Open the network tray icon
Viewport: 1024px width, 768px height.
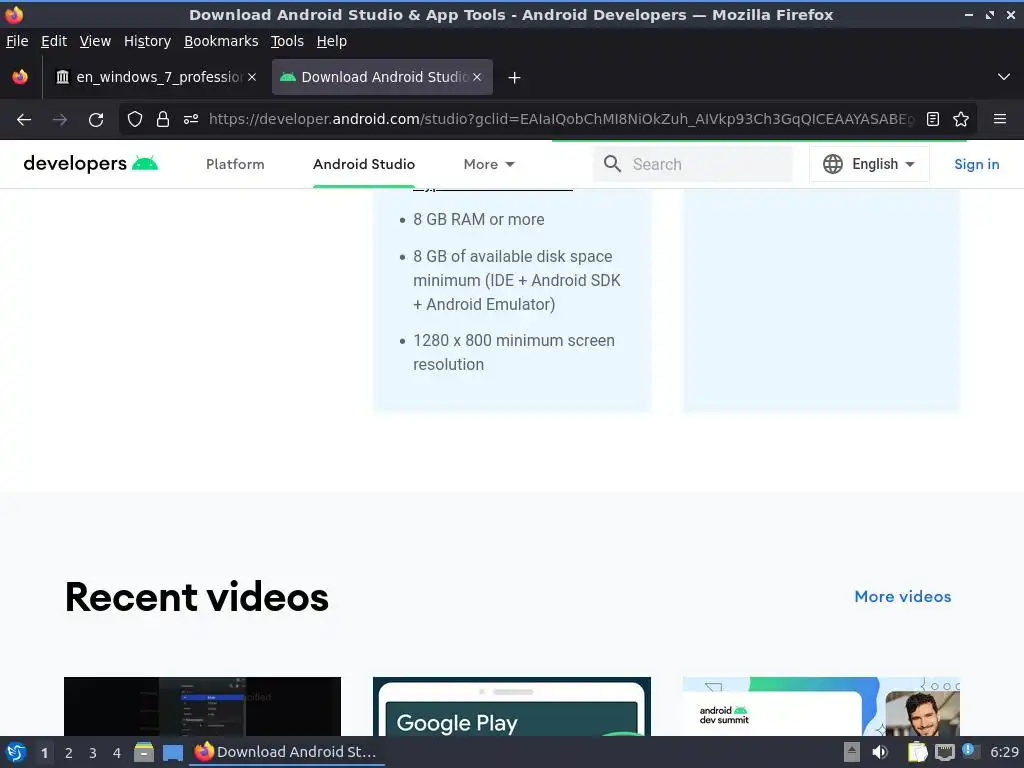944,753
